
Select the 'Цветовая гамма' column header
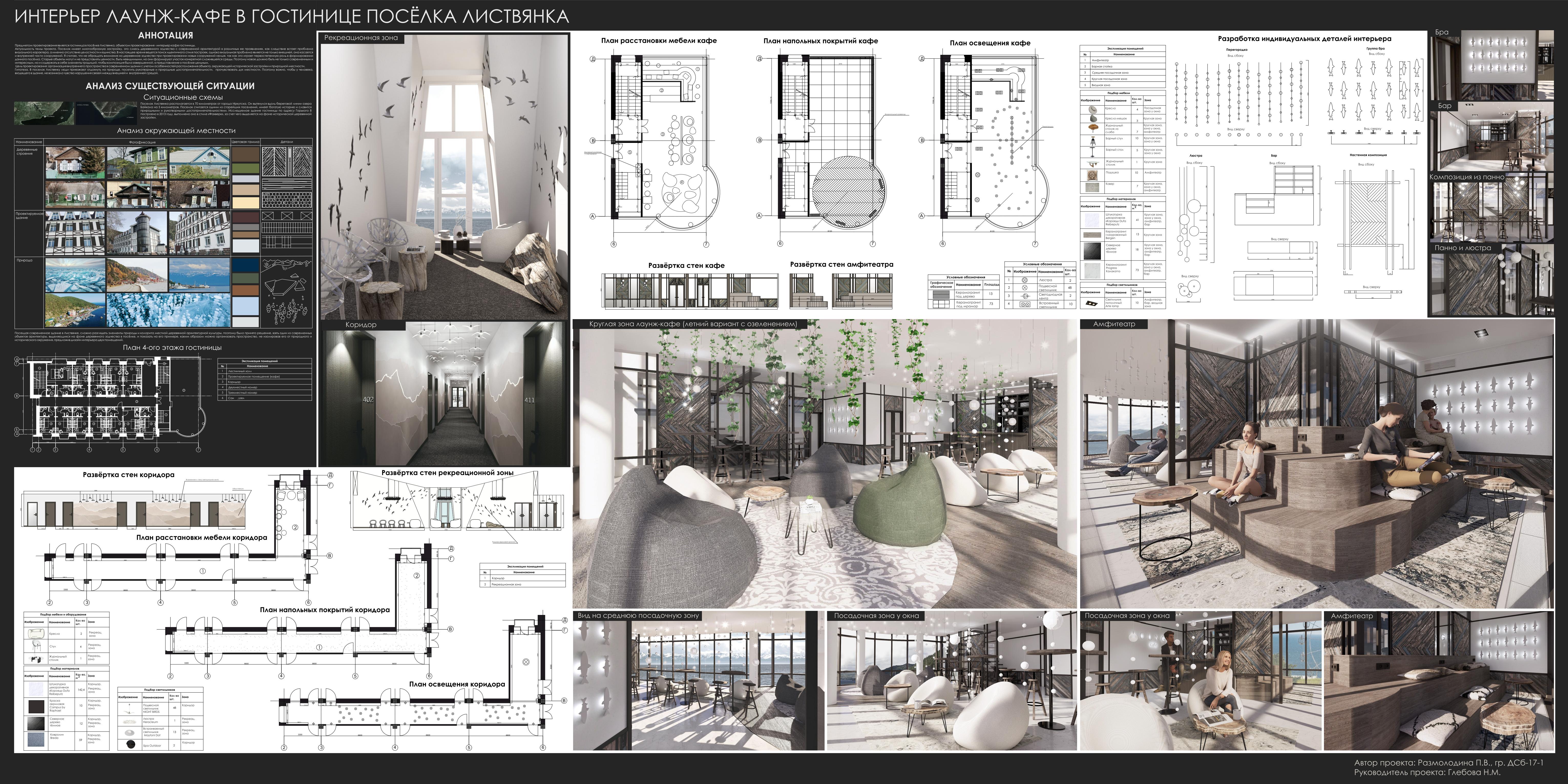pyautogui.click(x=245, y=142)
